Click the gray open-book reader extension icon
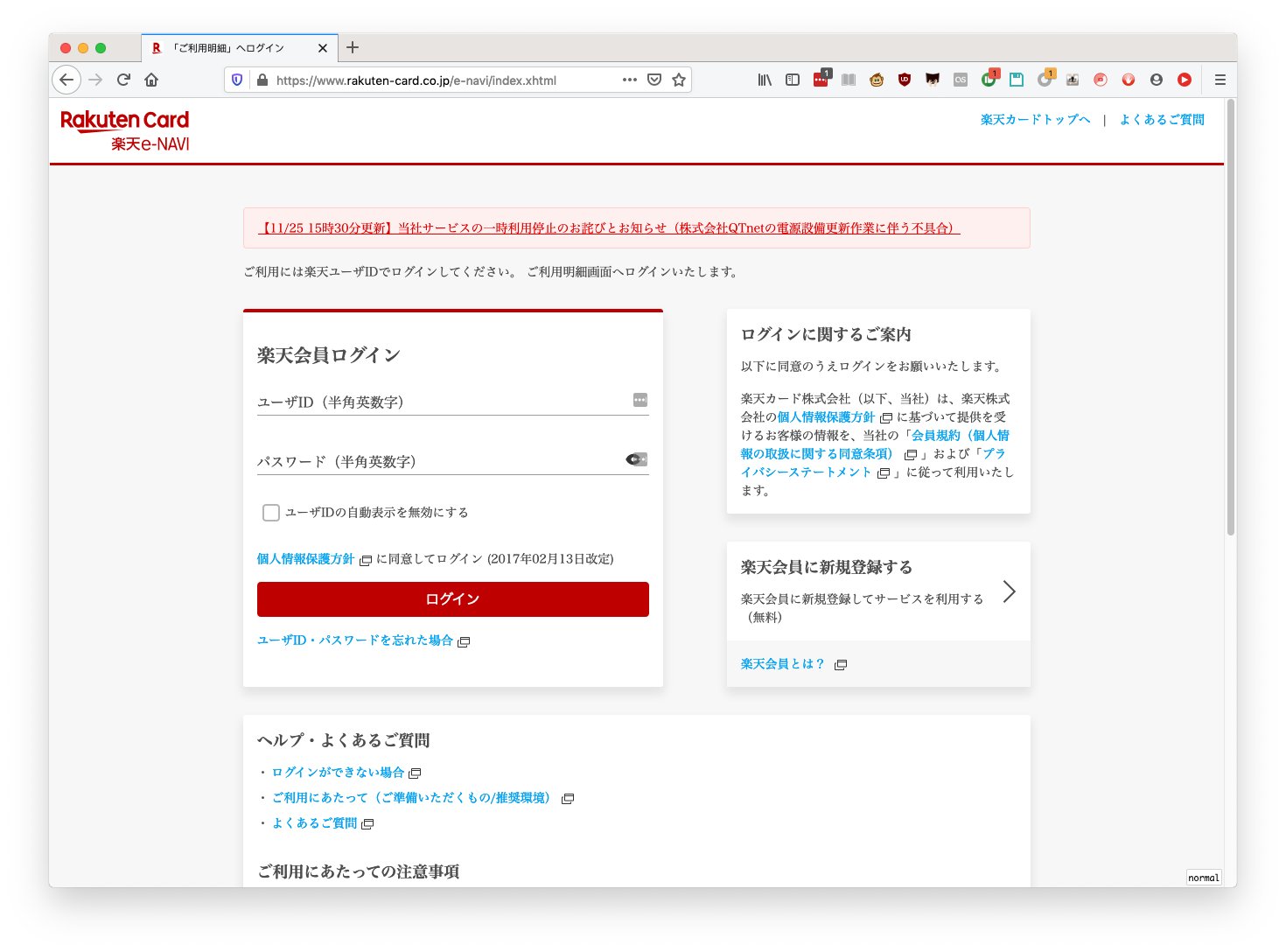This screenshot has height=952, width=1286. pyautogui.click(x=849, y=80)
